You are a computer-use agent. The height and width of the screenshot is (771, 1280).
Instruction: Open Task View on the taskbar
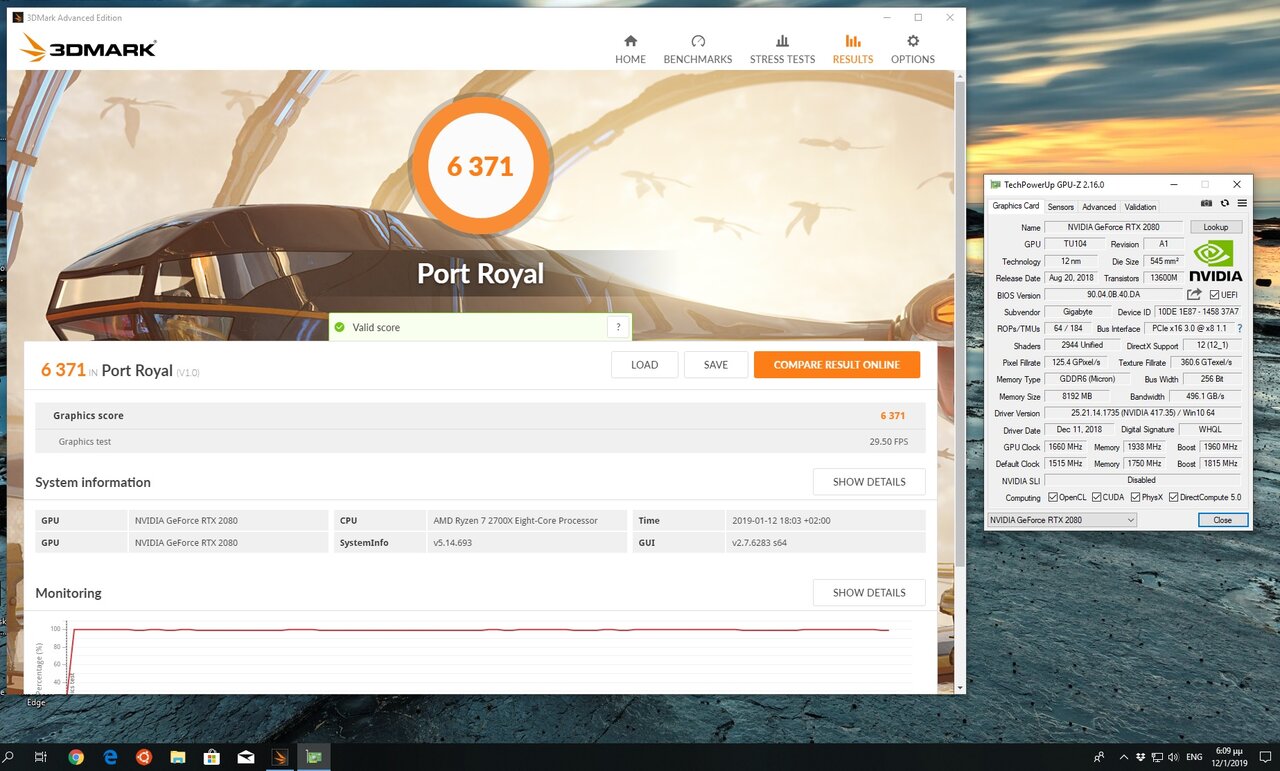[41, 757]
